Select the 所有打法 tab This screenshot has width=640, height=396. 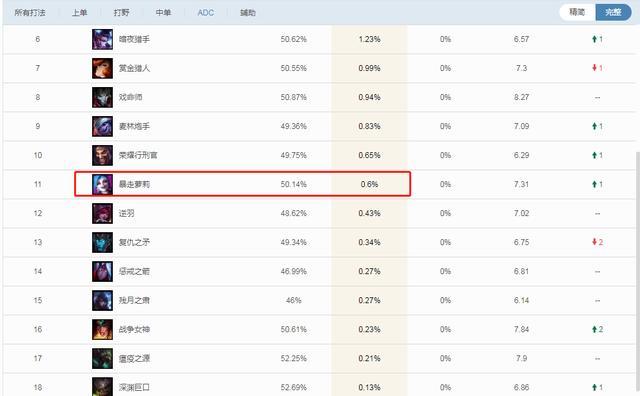[30, 13]
